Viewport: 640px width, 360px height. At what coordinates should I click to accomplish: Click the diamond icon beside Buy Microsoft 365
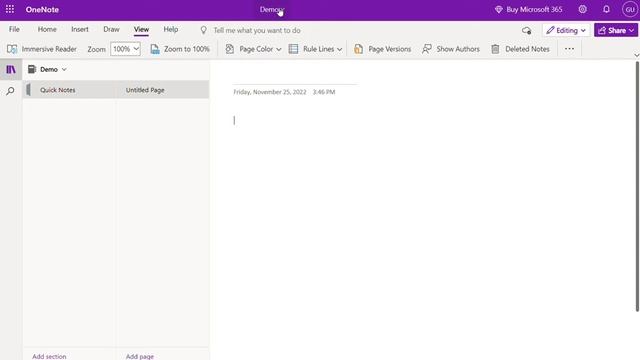[498, 9]
